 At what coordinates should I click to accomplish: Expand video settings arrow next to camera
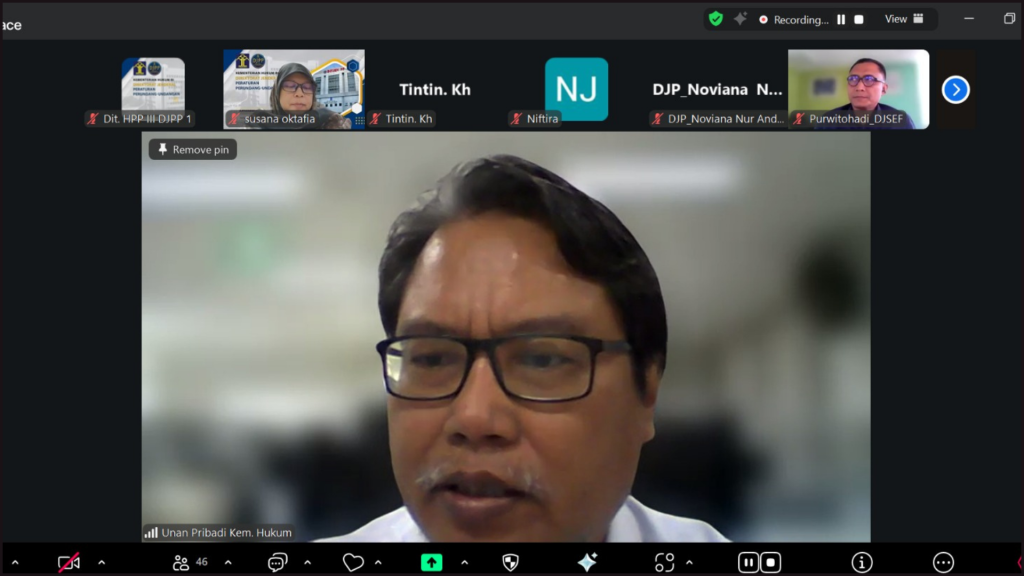click(101, 562)
